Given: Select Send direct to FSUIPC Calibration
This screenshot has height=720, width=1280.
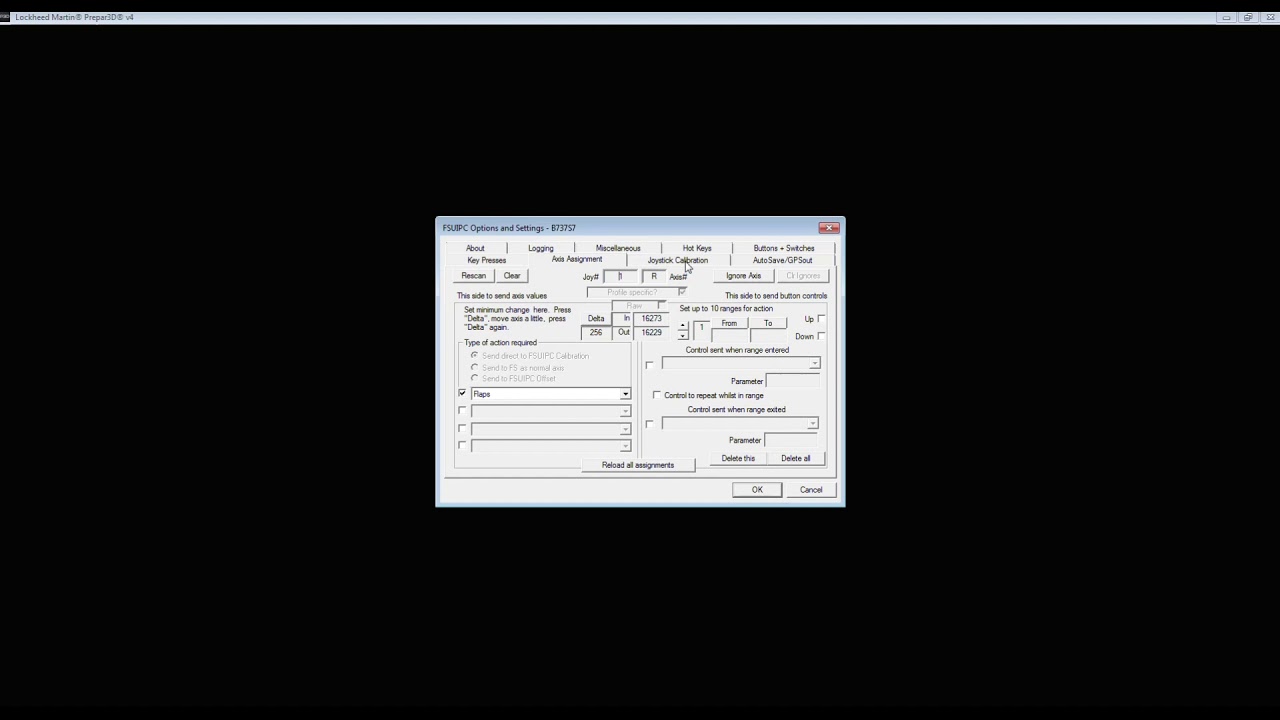Looking at the screenshot, I should tap(474, 356).
